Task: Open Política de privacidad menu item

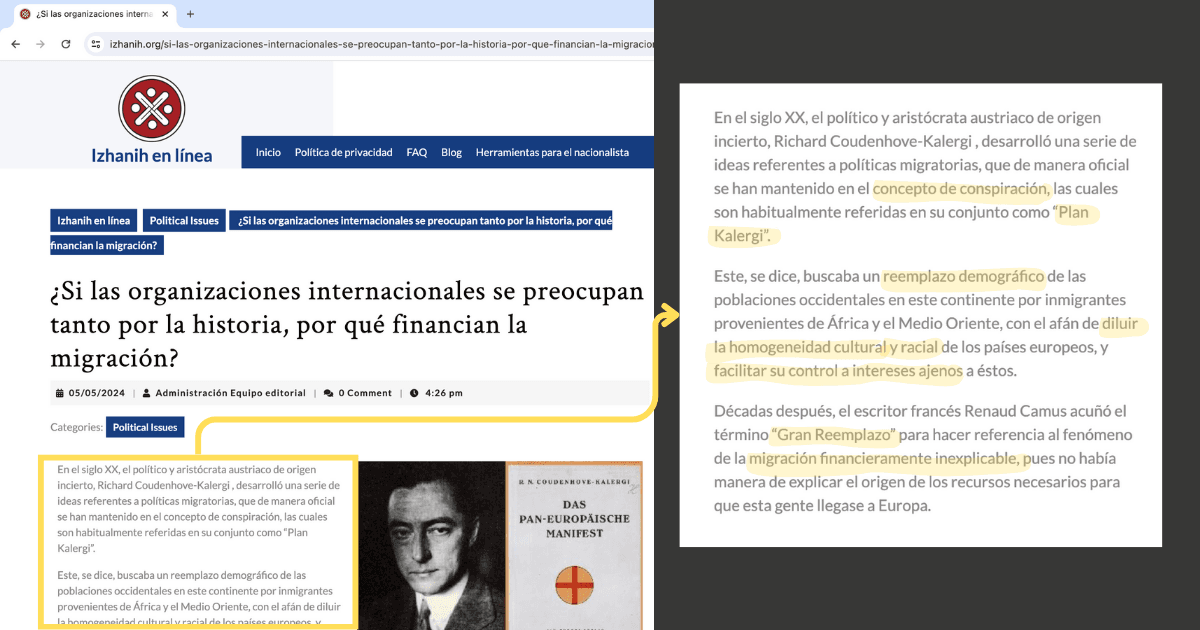Action: [x=343, y=152]
